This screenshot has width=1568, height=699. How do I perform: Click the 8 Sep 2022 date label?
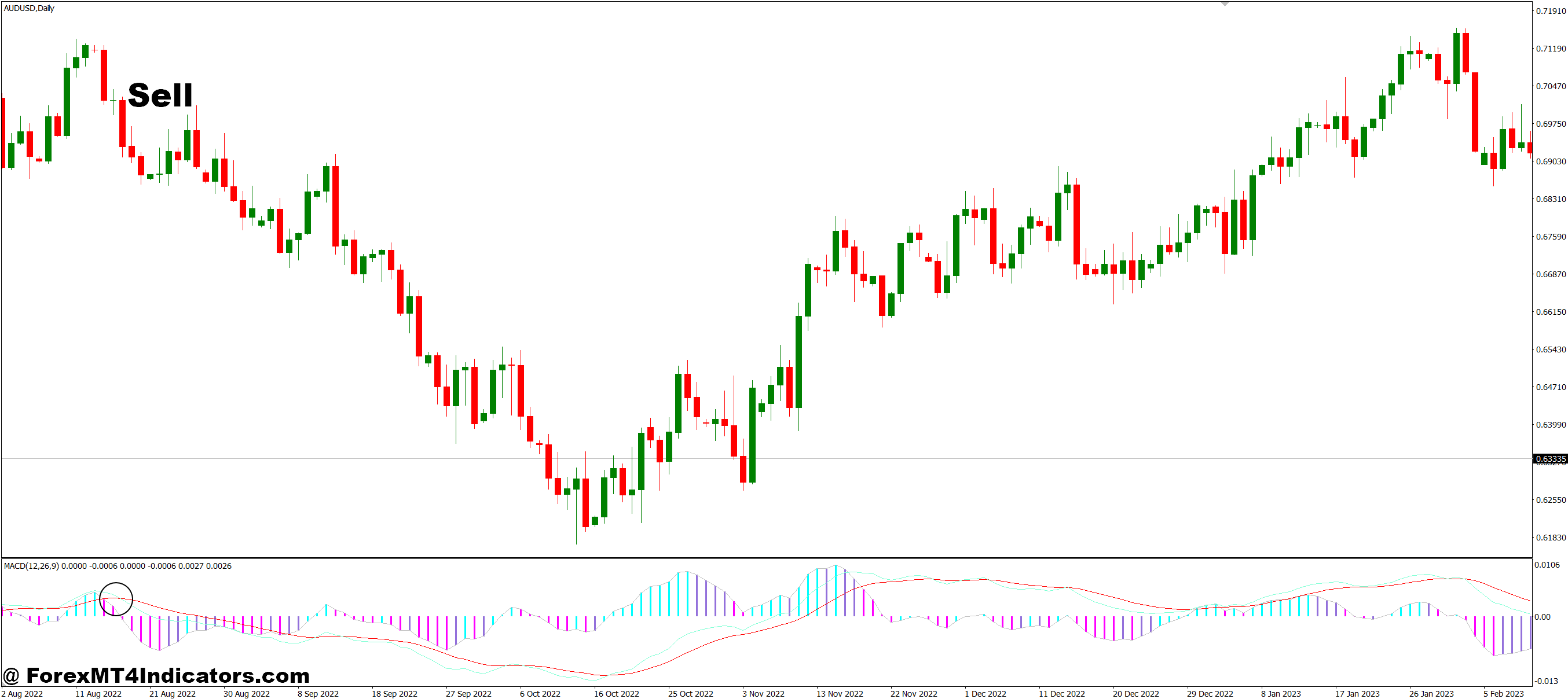pos(318,694)
